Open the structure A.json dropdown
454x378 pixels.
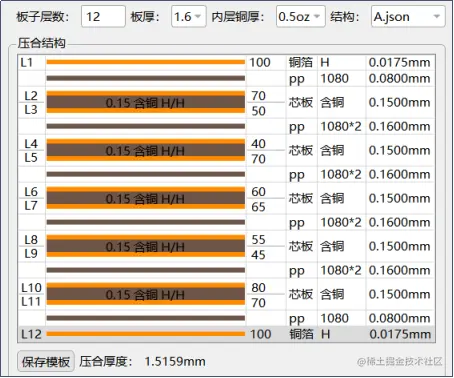pyautogui.click(x=408, y=16)
